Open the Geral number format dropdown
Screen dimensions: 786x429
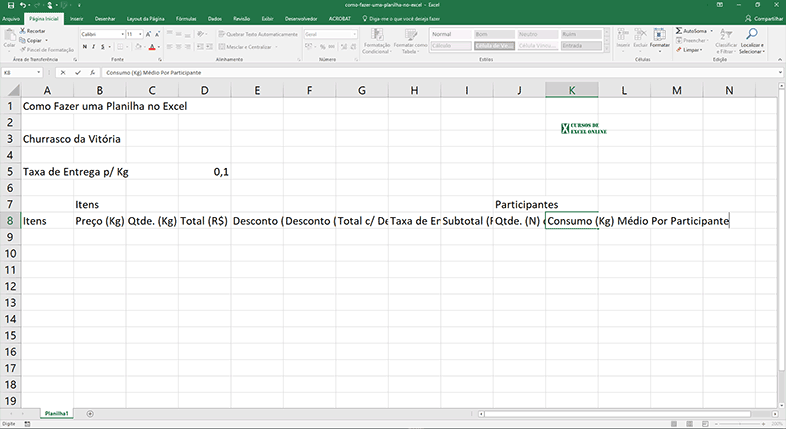pos(354,34)
